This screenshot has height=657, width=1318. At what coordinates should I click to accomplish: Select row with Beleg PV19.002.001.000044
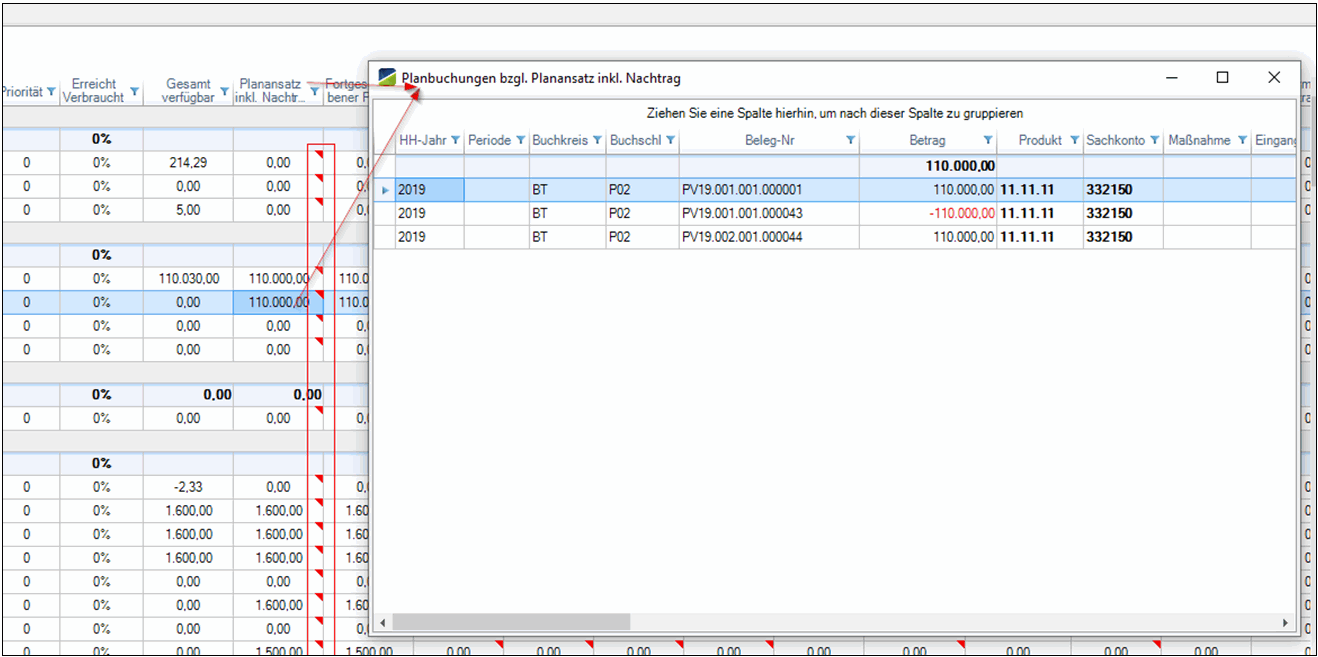coord(741,237)
